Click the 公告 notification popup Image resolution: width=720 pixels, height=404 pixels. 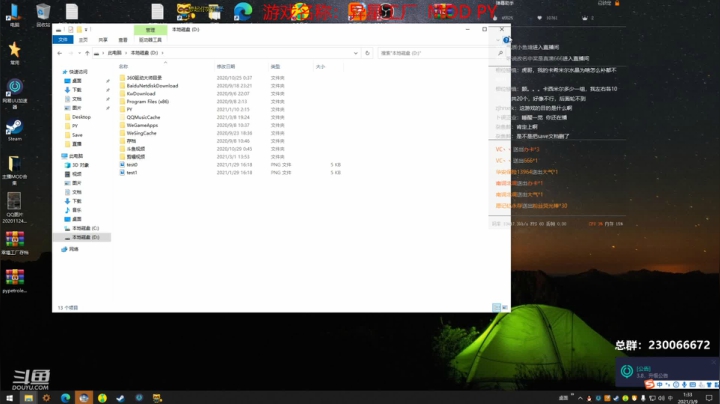coord(667,371)
